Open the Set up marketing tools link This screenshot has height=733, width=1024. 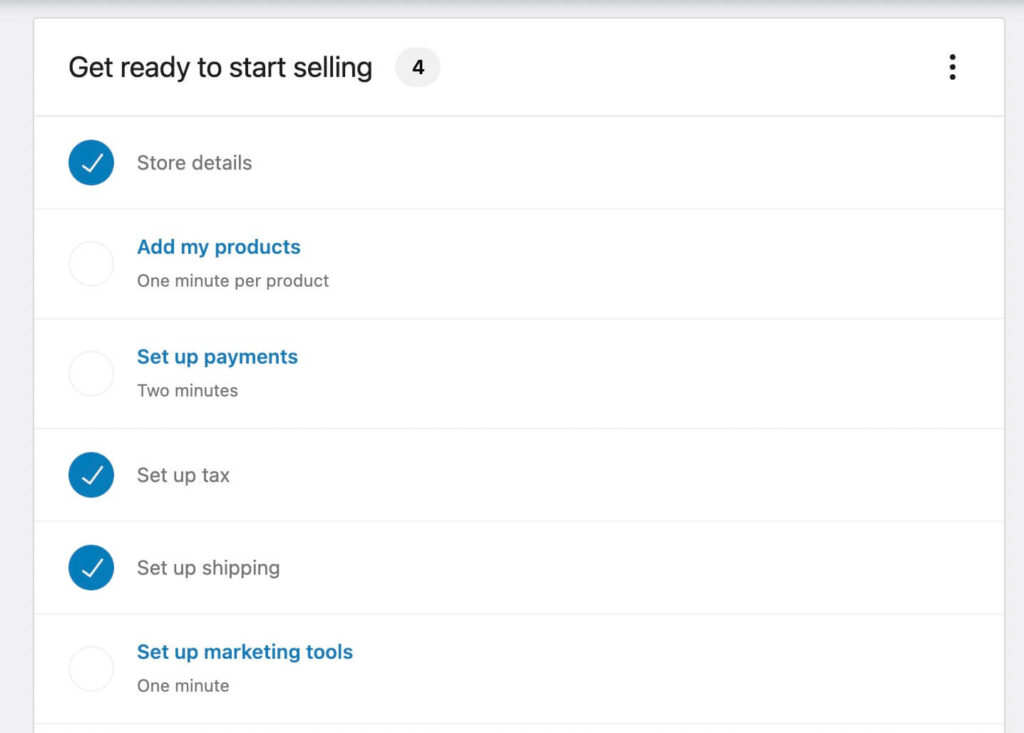tap(244, 651)
